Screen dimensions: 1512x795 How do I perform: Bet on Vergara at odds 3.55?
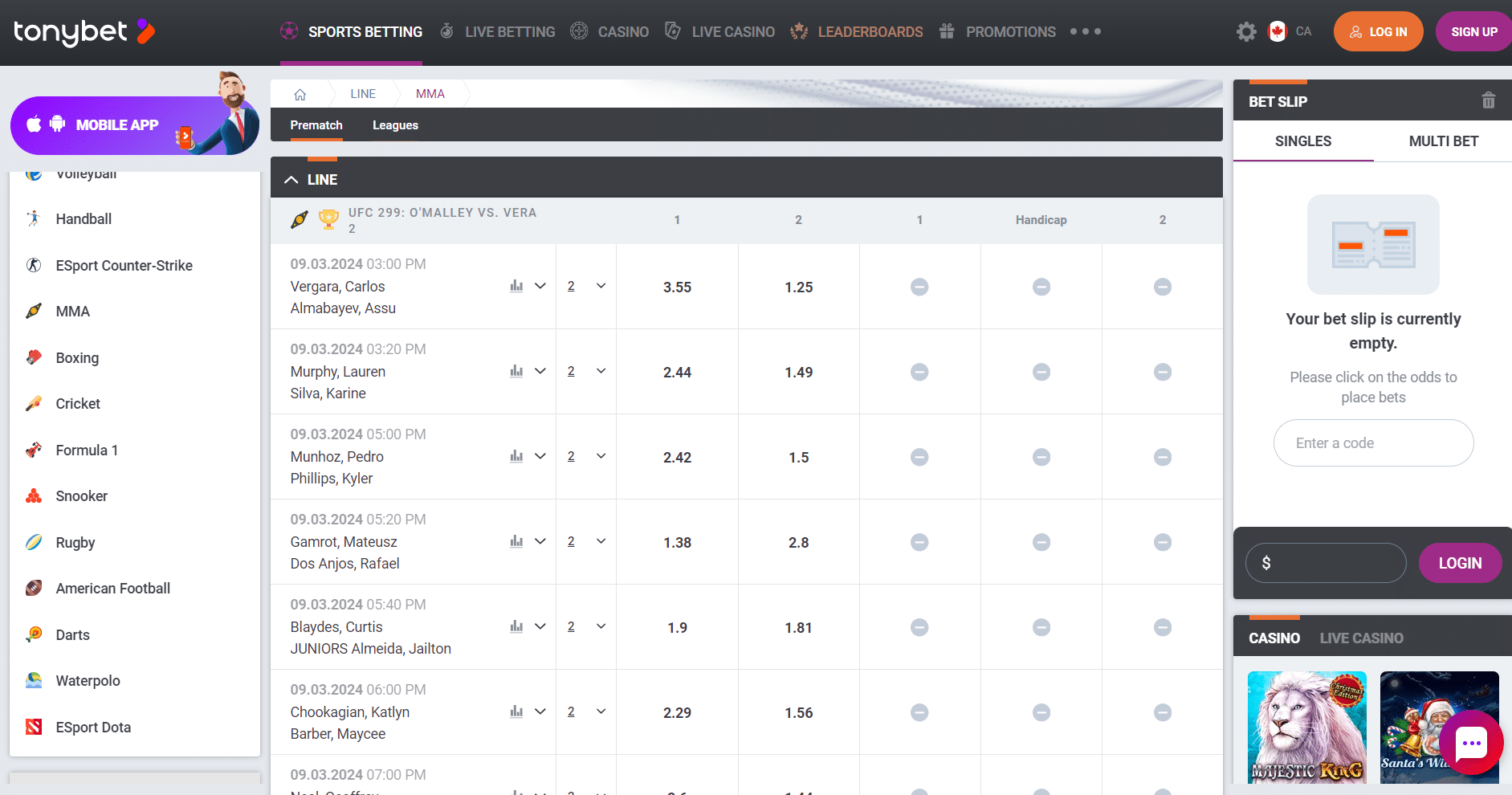point(677,287)
